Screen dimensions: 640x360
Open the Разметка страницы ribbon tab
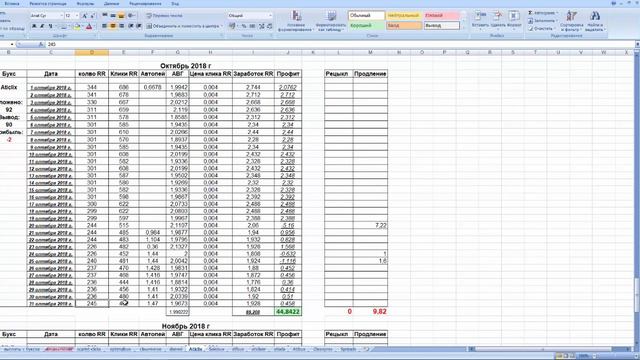[x=48, y=4]
